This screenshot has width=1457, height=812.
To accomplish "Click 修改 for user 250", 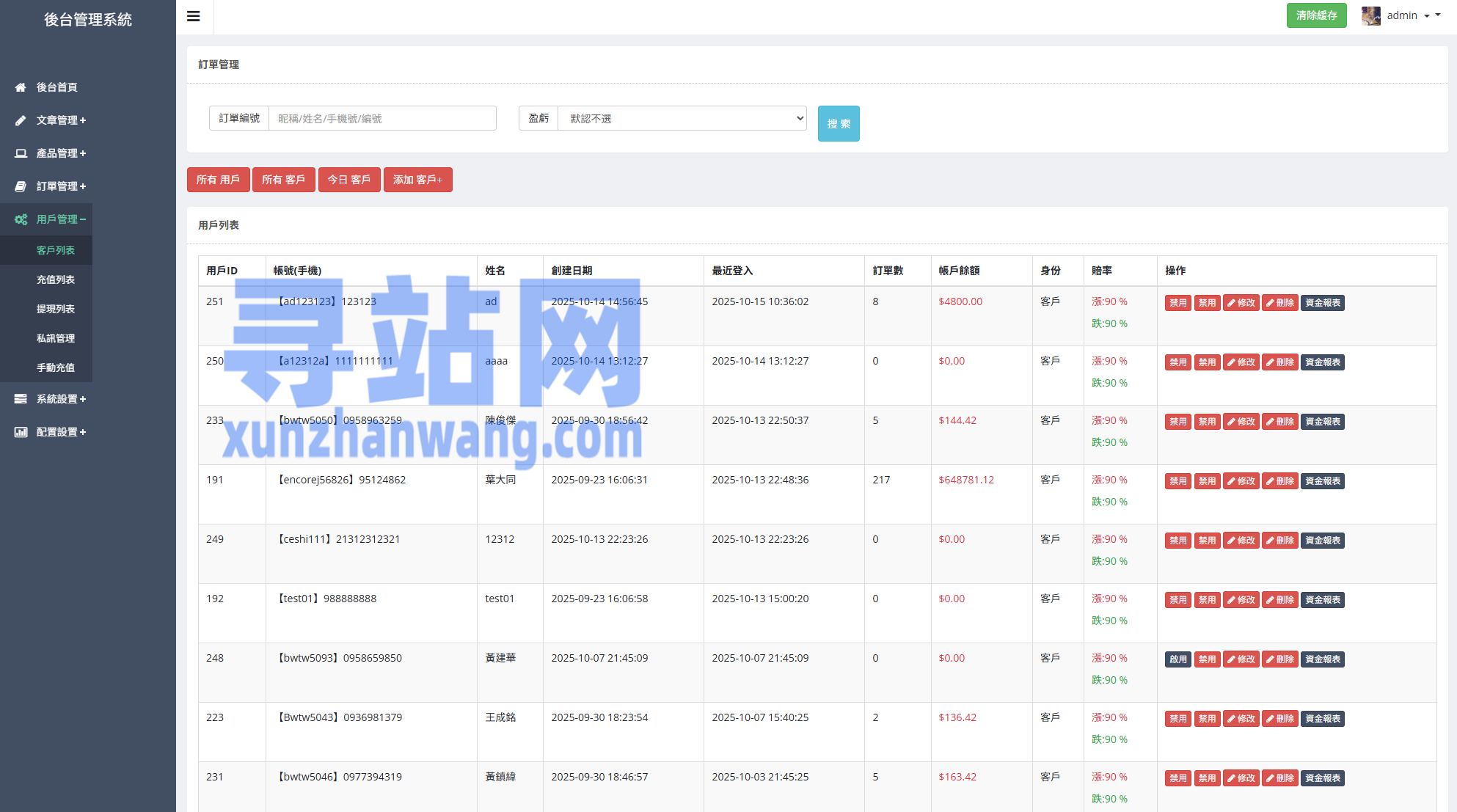I will point(1241,362).
